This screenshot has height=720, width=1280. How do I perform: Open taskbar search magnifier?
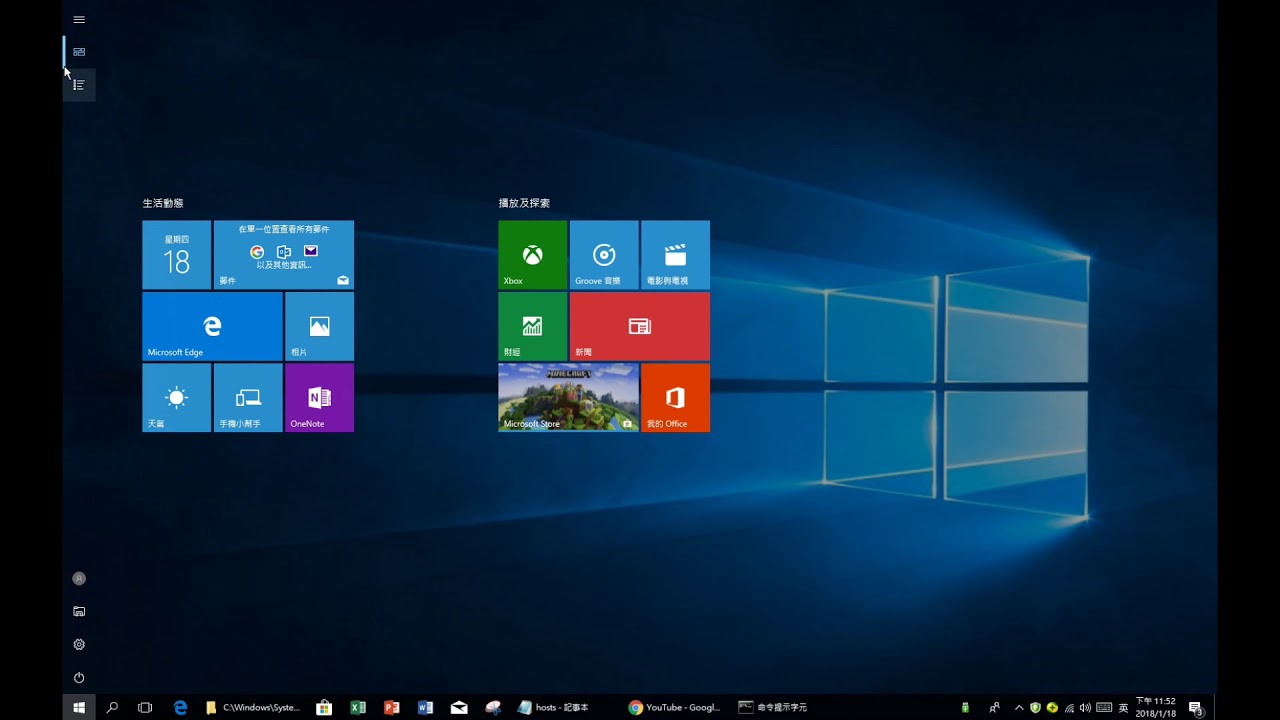(x=112, y=707)
